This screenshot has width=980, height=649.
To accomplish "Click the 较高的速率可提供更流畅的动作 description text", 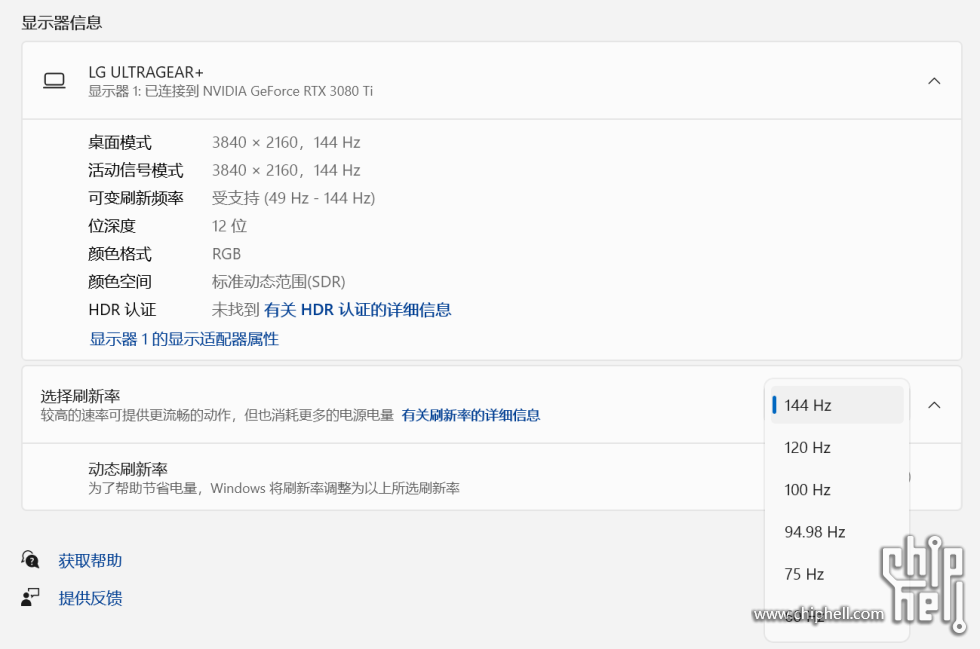I will pyautogui.click(x=218, y=415).
